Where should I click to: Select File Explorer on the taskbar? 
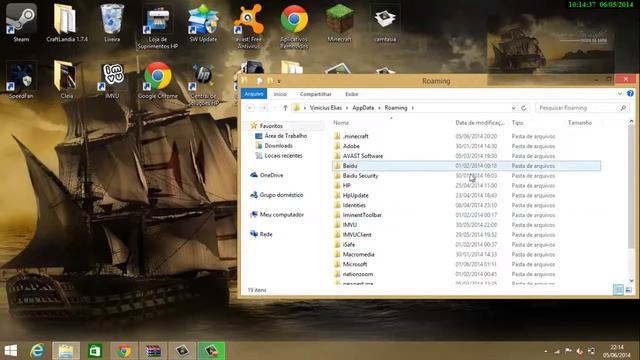(x=66, y=351)
